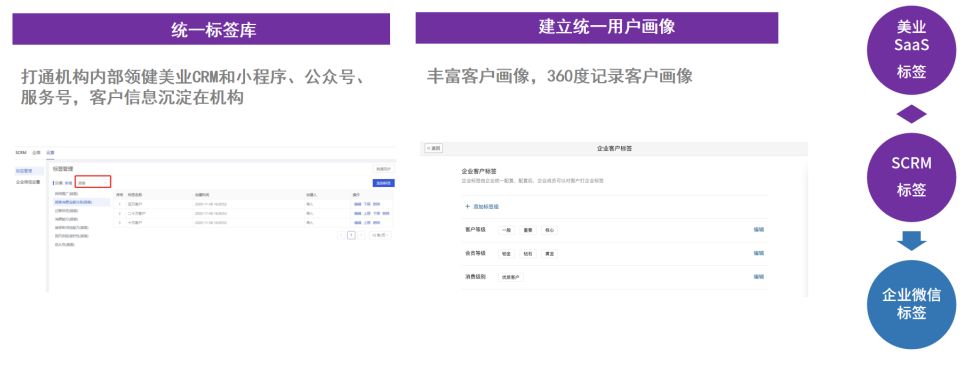Click 删除 in the 十万客户 row
Image resolution: width=976 pixels, height=367 pixels.
[376, 223]
